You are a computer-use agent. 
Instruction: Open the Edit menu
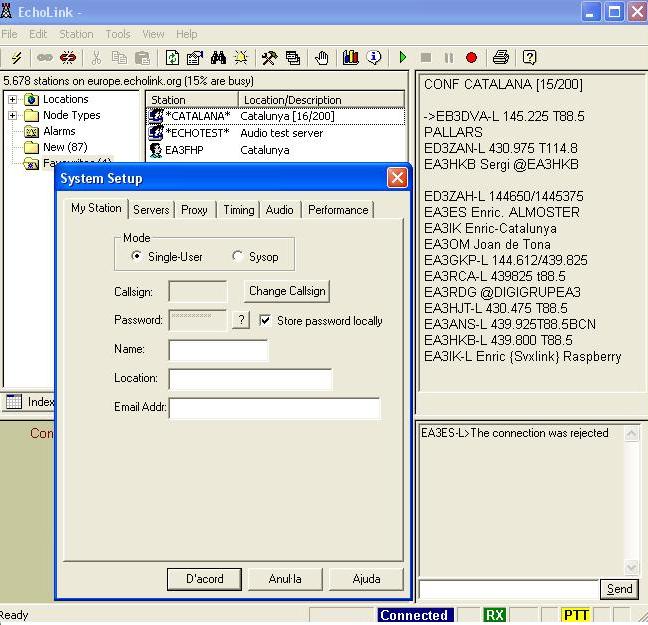38,34
